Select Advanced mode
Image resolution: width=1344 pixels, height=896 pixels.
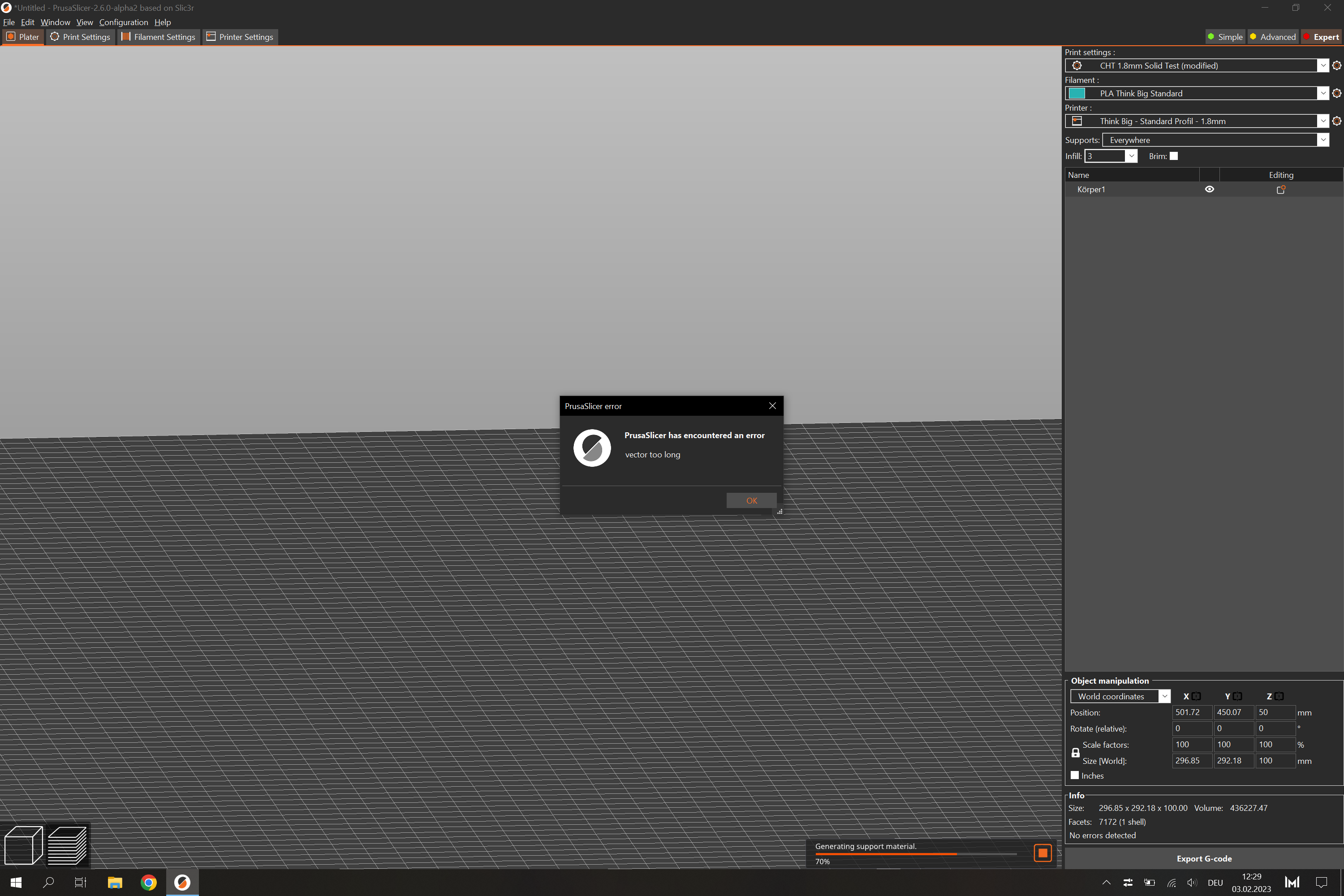click(x=1273, y=37)
